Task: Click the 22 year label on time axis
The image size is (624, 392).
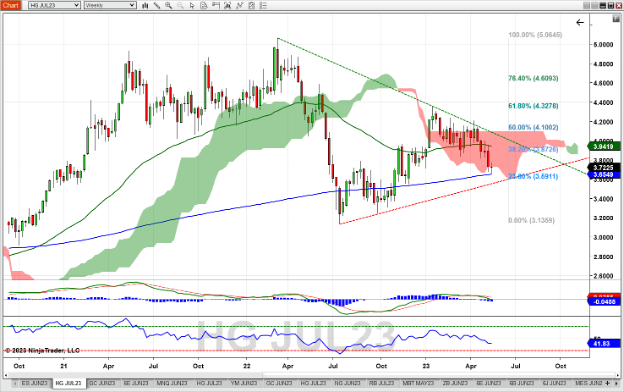Action: [x=247, y=366]
